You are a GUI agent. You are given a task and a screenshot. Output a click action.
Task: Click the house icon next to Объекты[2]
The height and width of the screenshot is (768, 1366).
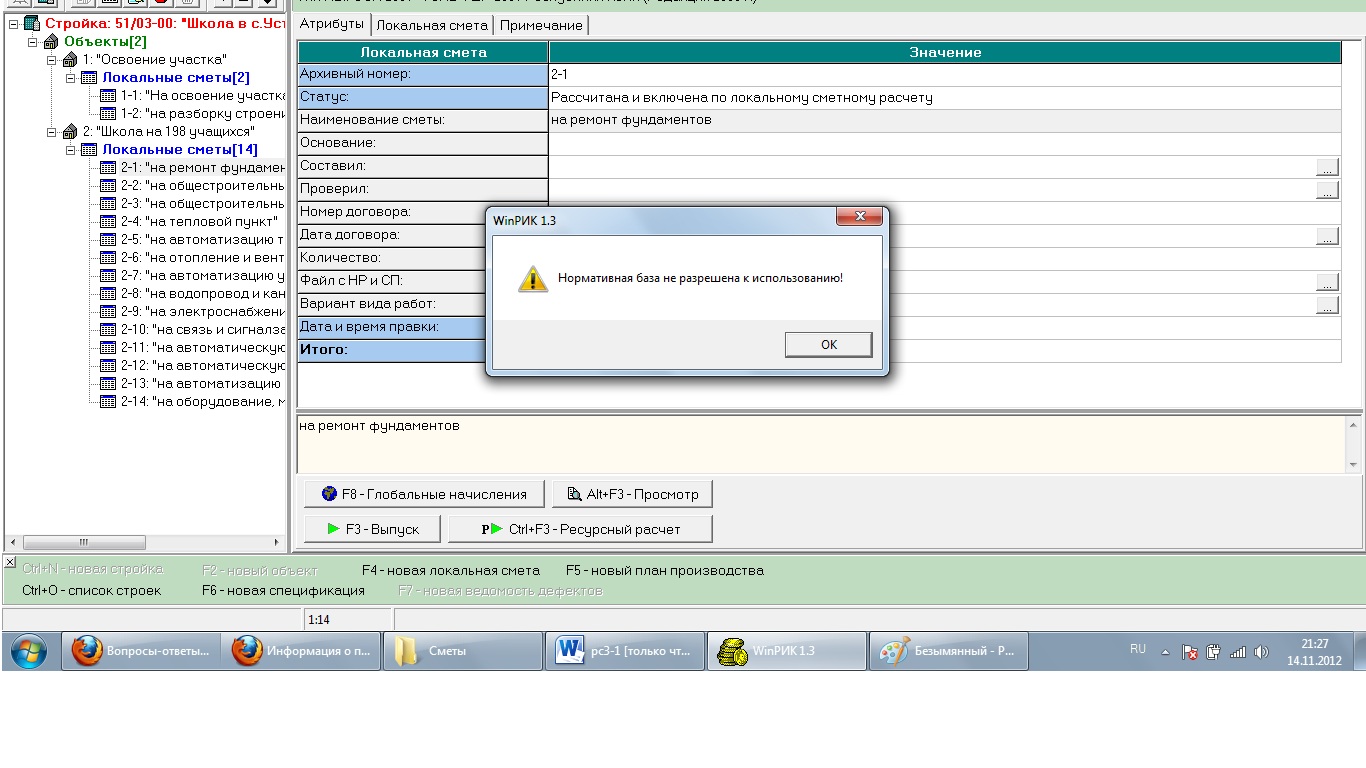pyautogui.click(x=52, y=41)
